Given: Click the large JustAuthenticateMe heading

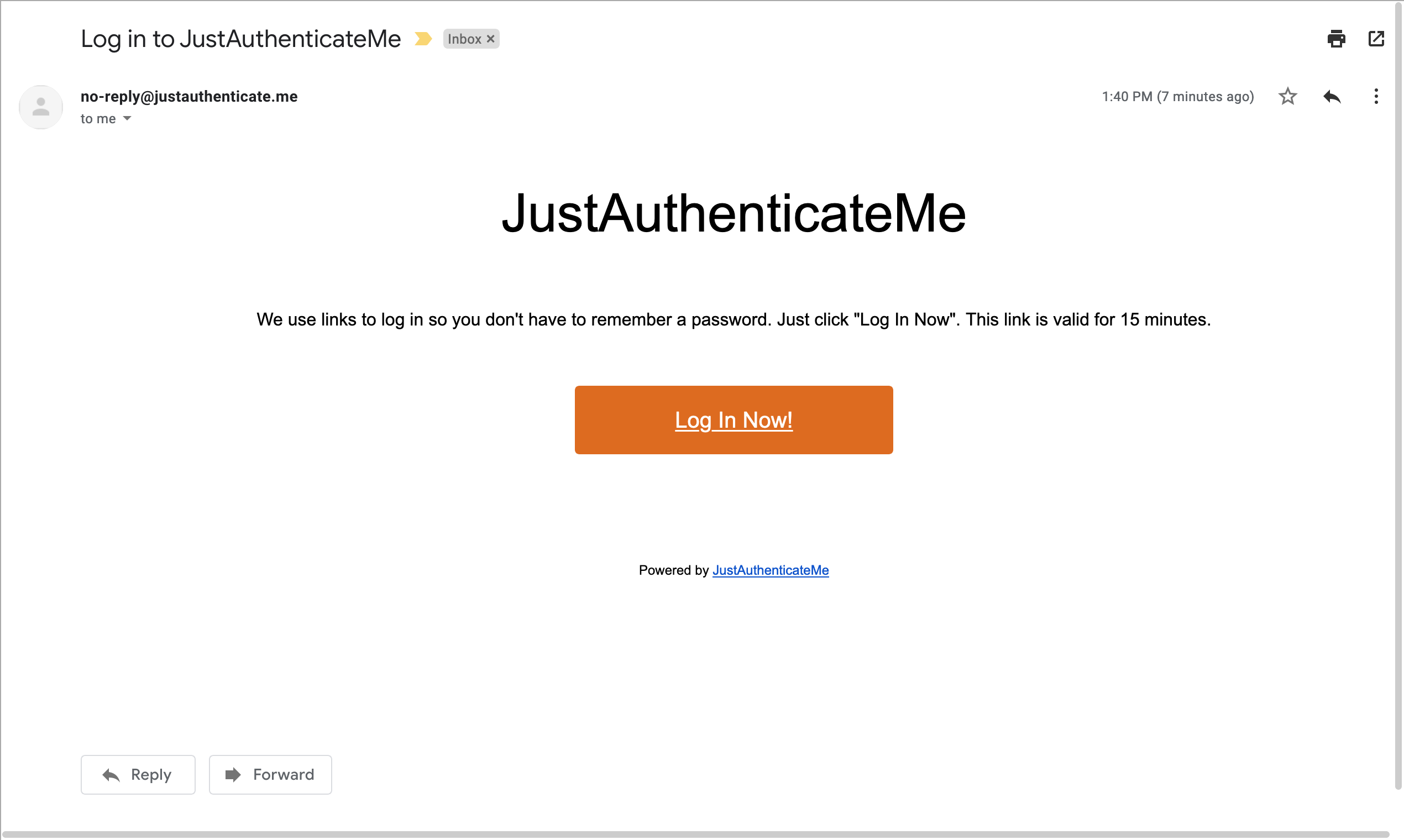Looking at the screenshot, I should [733, 213].
